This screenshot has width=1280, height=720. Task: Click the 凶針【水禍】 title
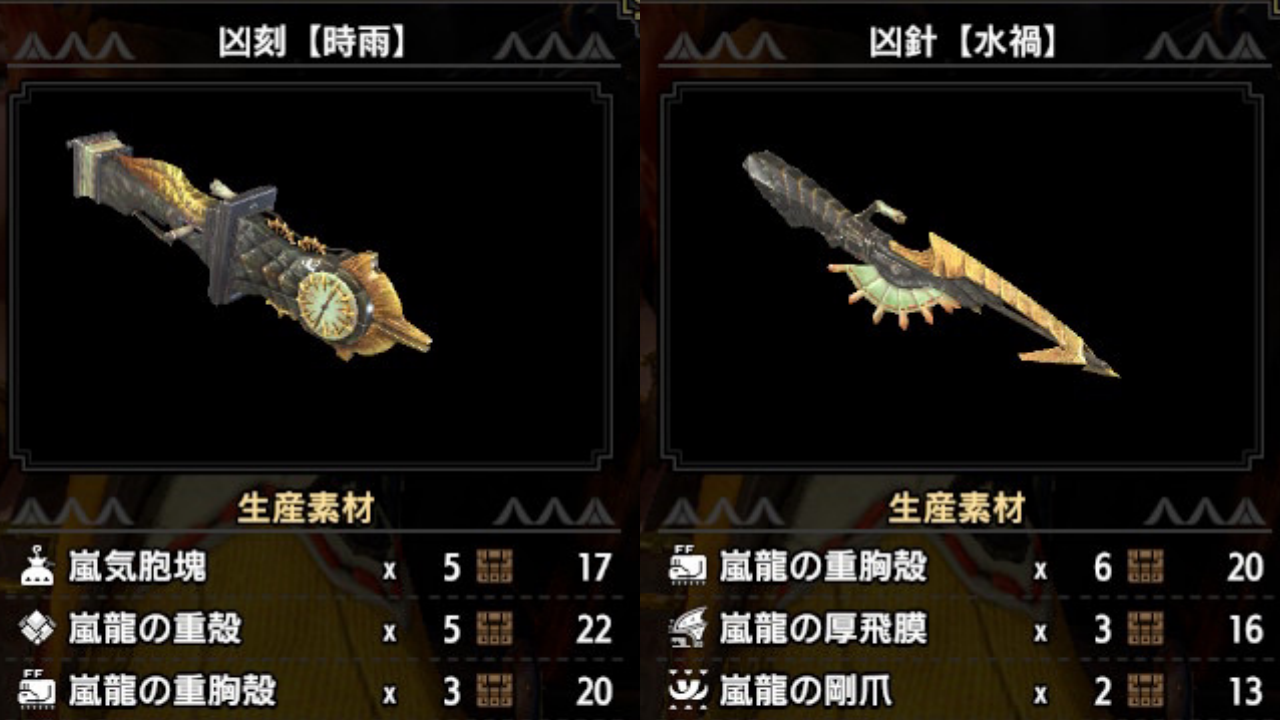[x=964, y=43]
